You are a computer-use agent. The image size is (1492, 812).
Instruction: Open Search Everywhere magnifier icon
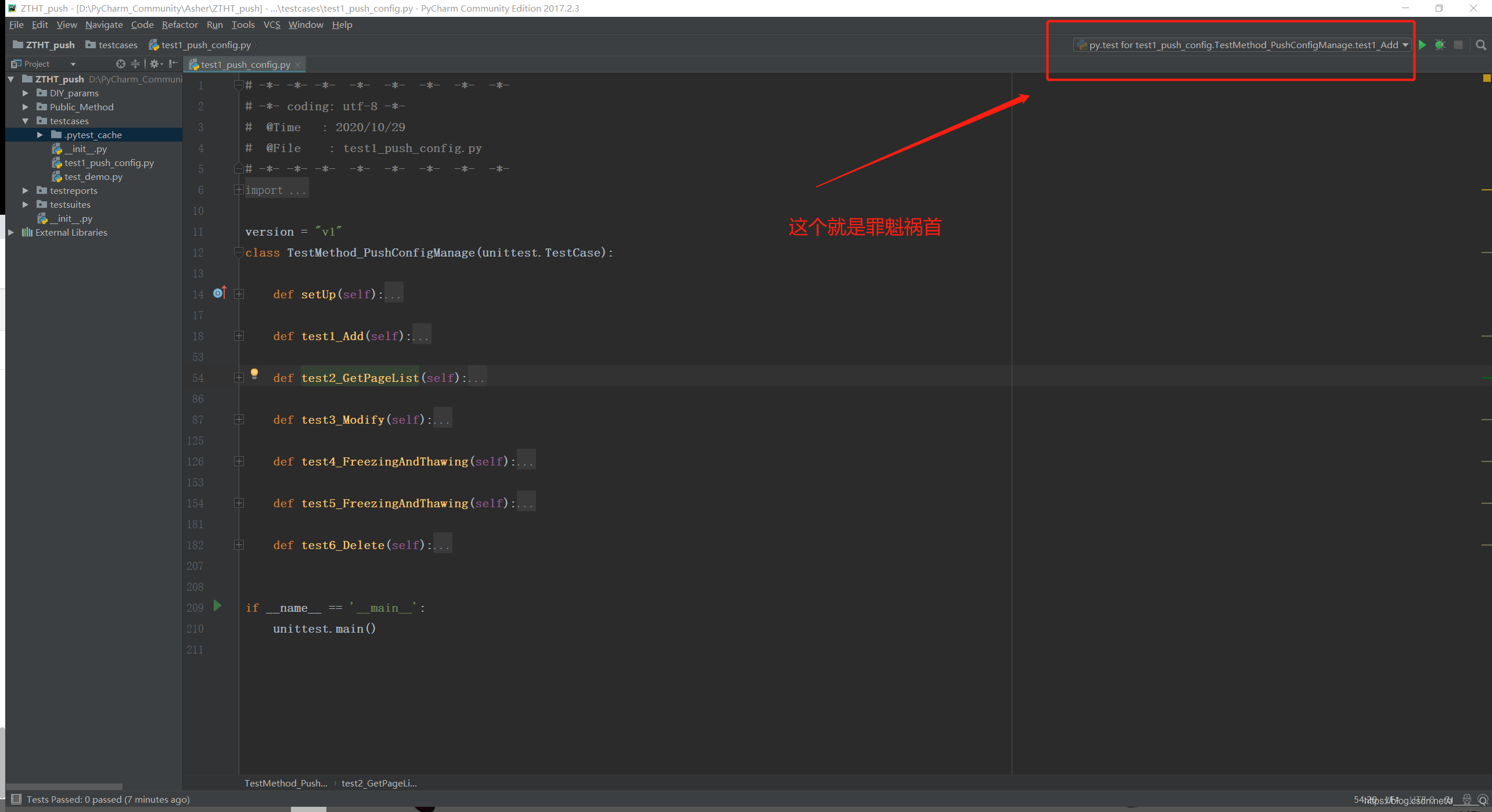pos(1481,45)
